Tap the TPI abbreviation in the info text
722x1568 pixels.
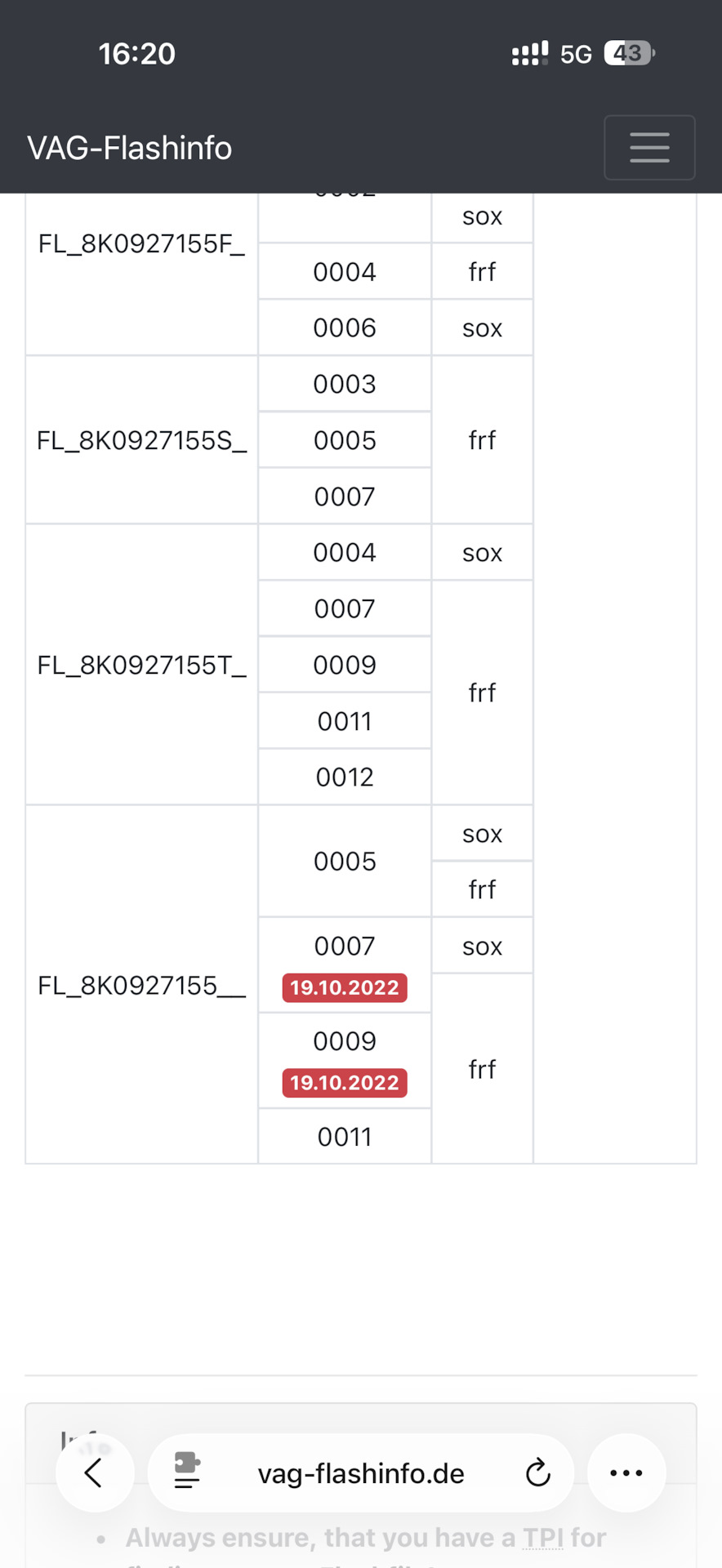click(x=543, y=1538)
